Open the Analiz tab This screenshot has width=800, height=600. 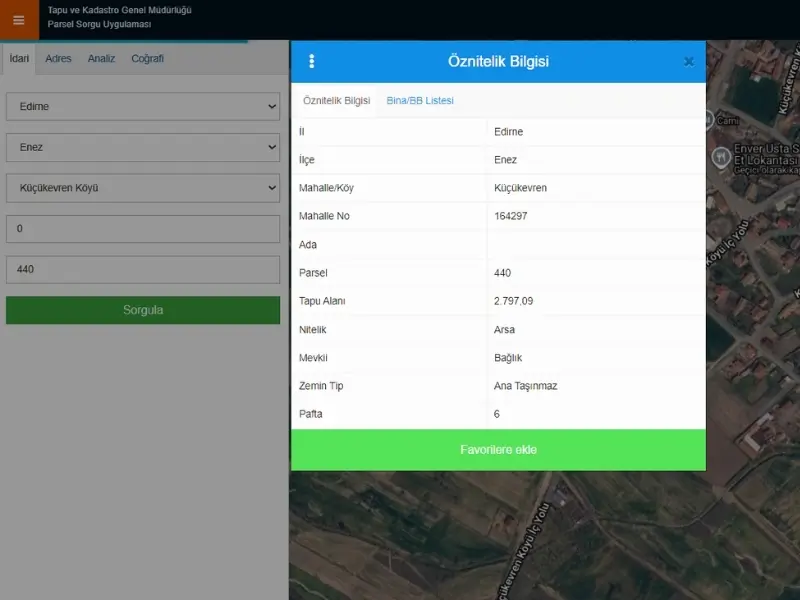(102, 58)
